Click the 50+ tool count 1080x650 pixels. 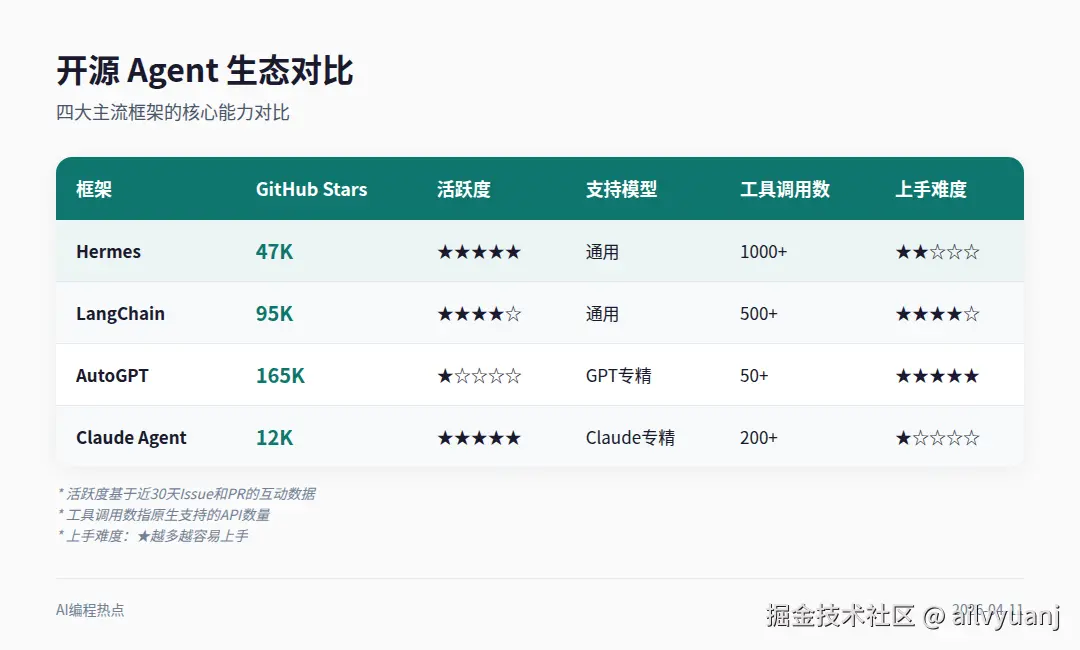coord(754,375)
